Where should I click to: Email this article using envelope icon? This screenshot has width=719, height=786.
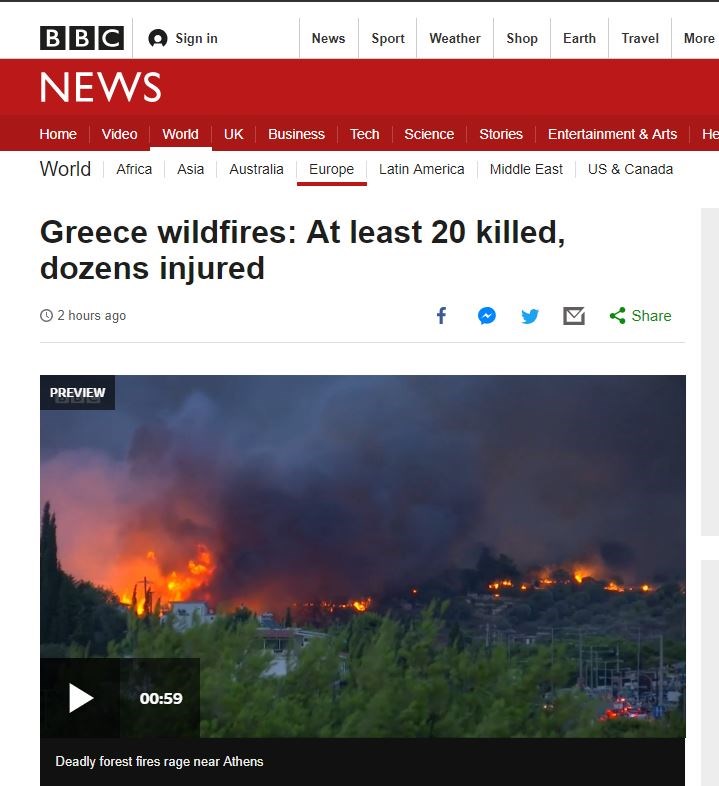tap(574, 316)
